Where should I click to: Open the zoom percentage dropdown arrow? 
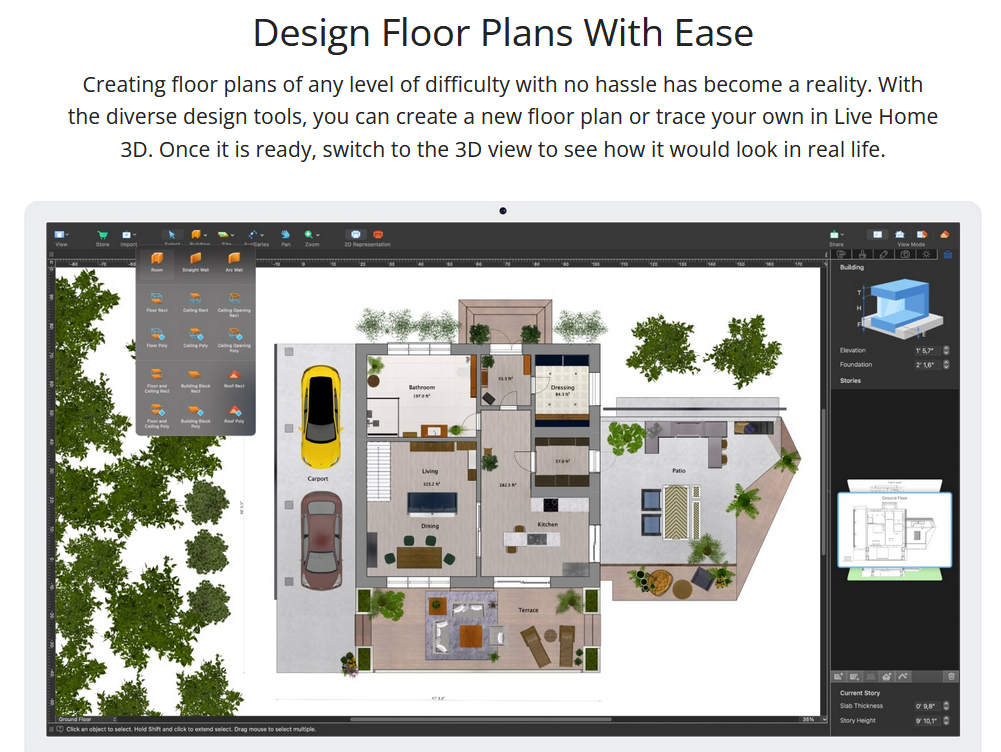(825, 719)
